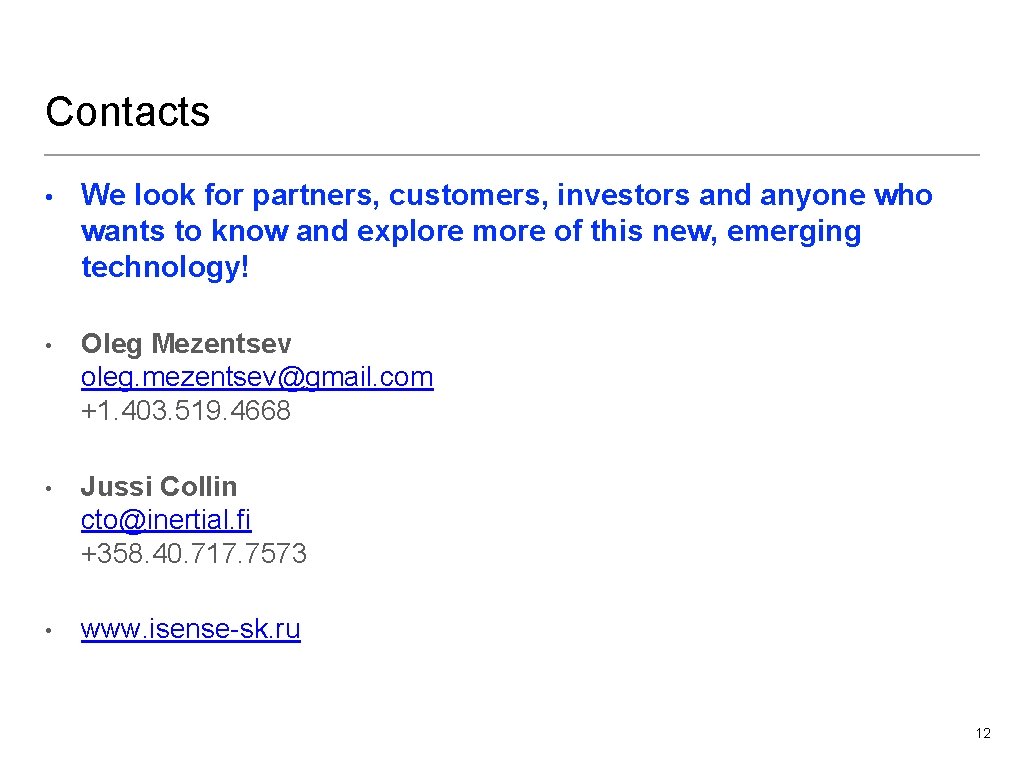Click the phone number +358.40.717.7573
This screenshot has height=768, width=1024.
click(x=194, y=553)
